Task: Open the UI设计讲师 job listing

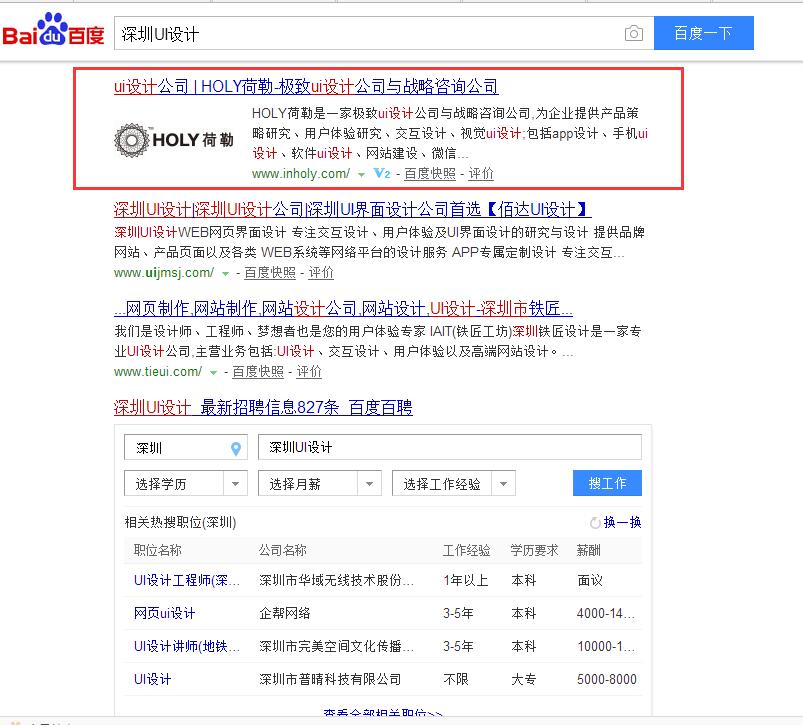Action: click(186, 646)
